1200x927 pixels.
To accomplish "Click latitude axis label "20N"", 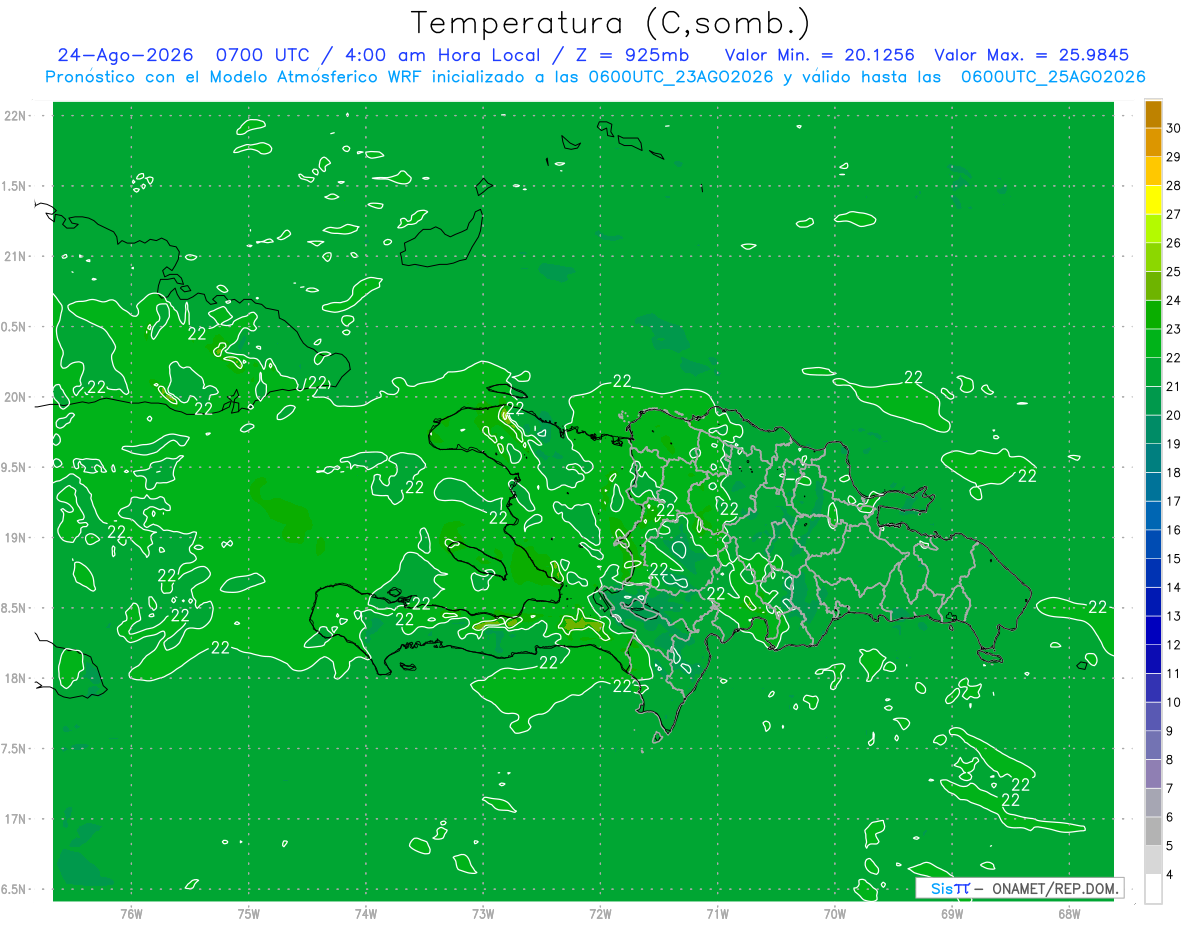I will [15, 397].
